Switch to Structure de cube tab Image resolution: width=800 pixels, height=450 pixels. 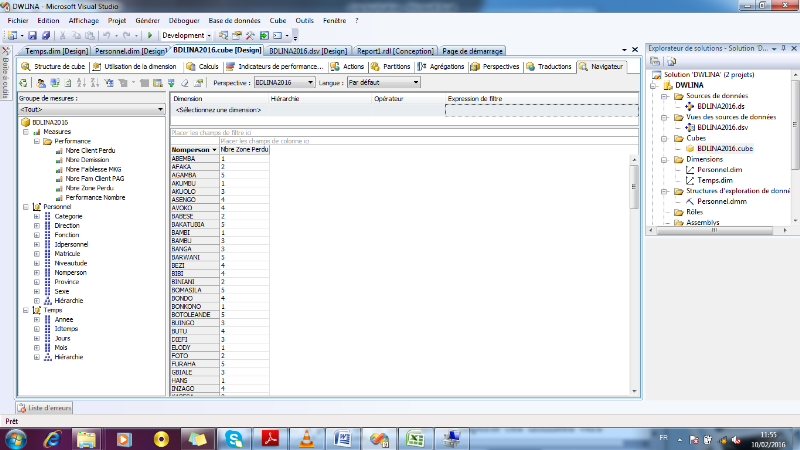coord(53,67)
